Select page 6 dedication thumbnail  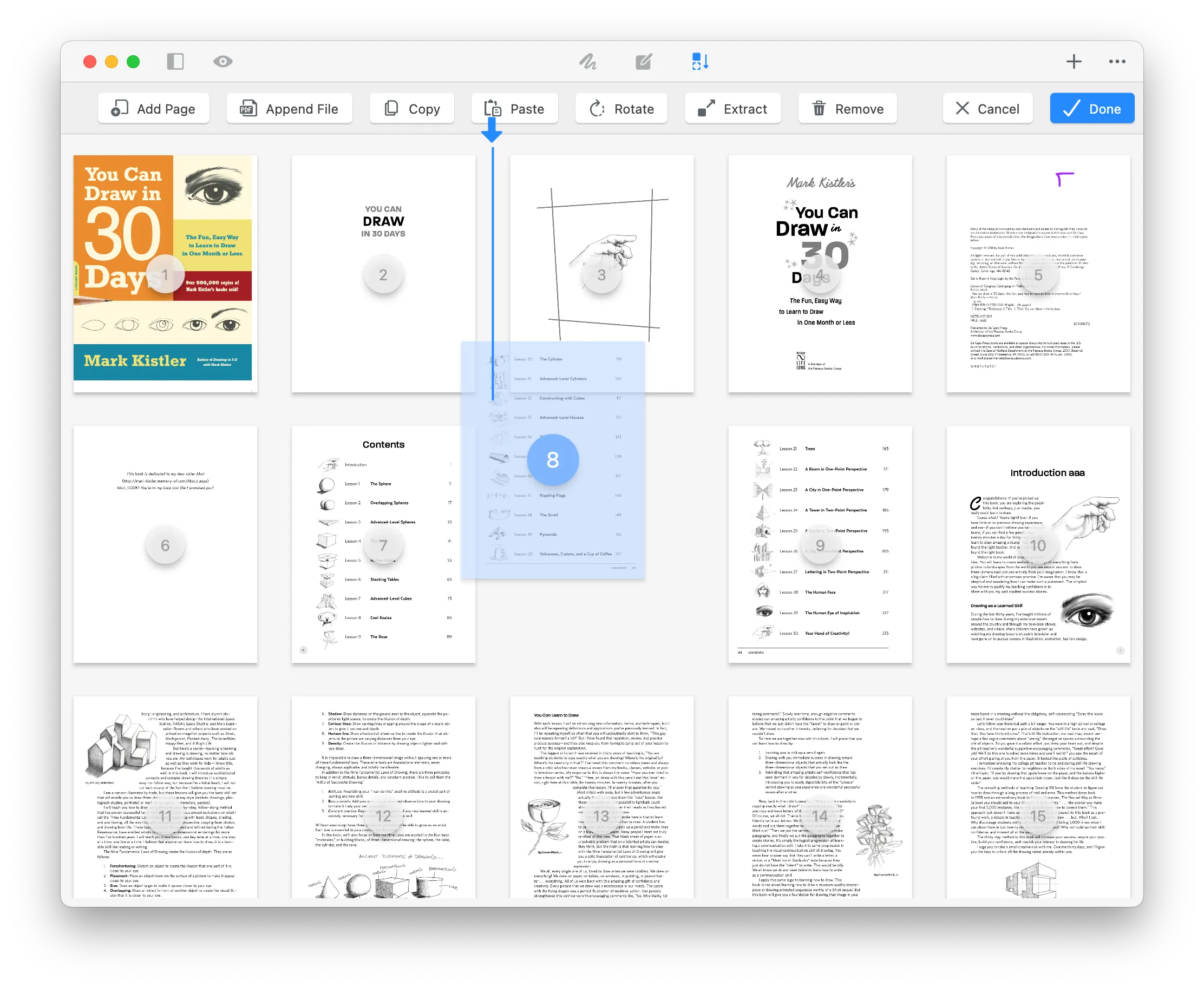click(x=165, y=545)
